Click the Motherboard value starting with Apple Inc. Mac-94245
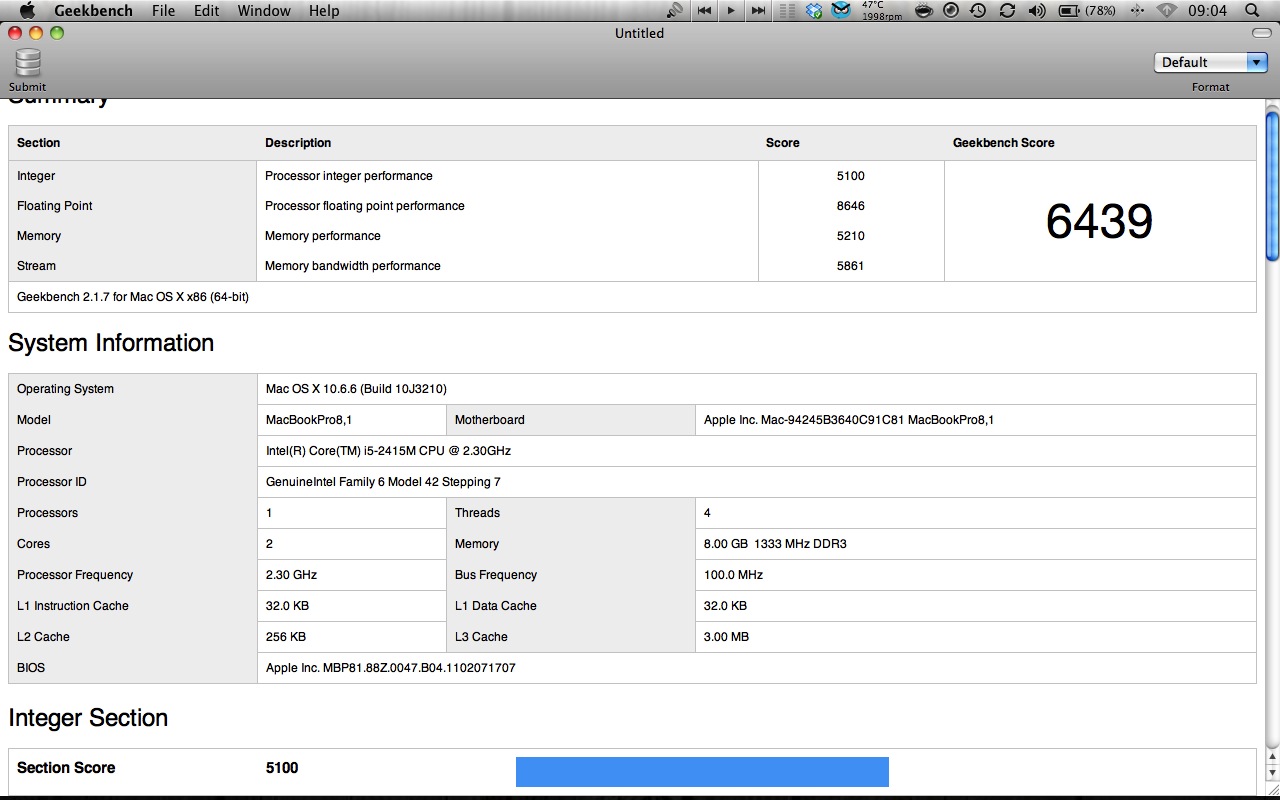Image resolution: width=1280 pixels, height=800 pixels. (x=849, y=420)
